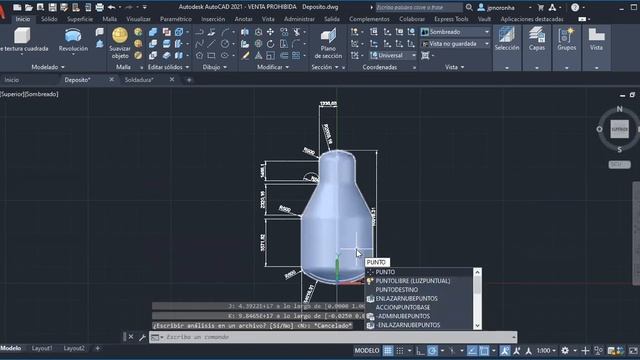Click the New drawing icon in quick access
Image resolution: width=640 pixels, height=360 pixels.
click(17, 7)
